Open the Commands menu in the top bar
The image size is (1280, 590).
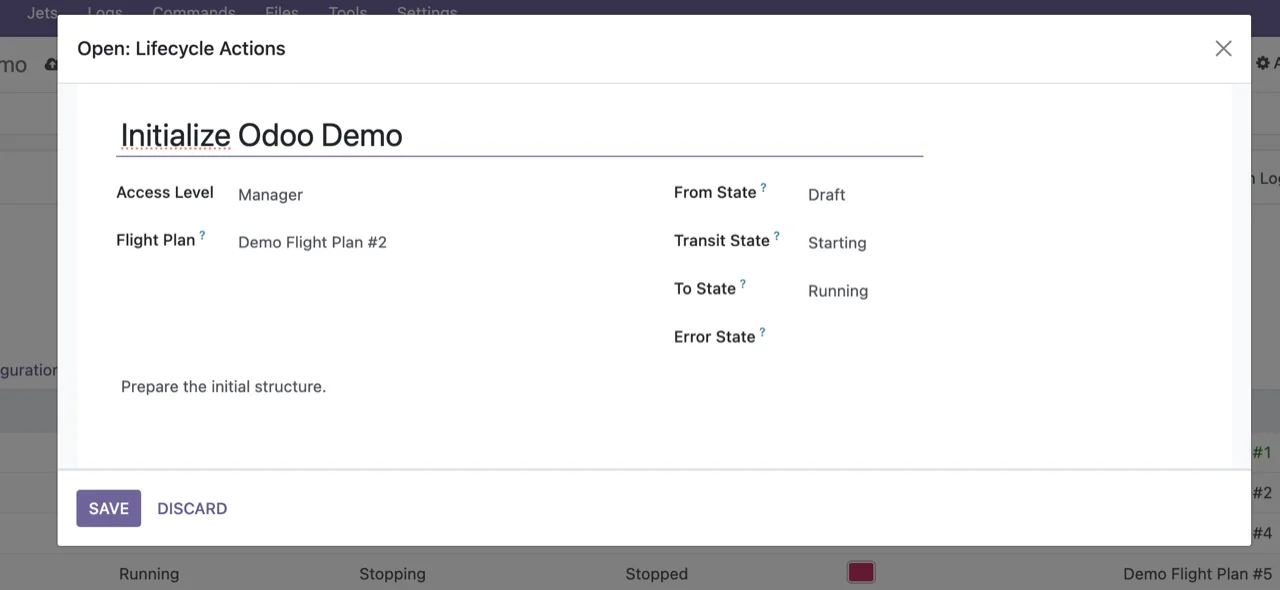[194, 12]
